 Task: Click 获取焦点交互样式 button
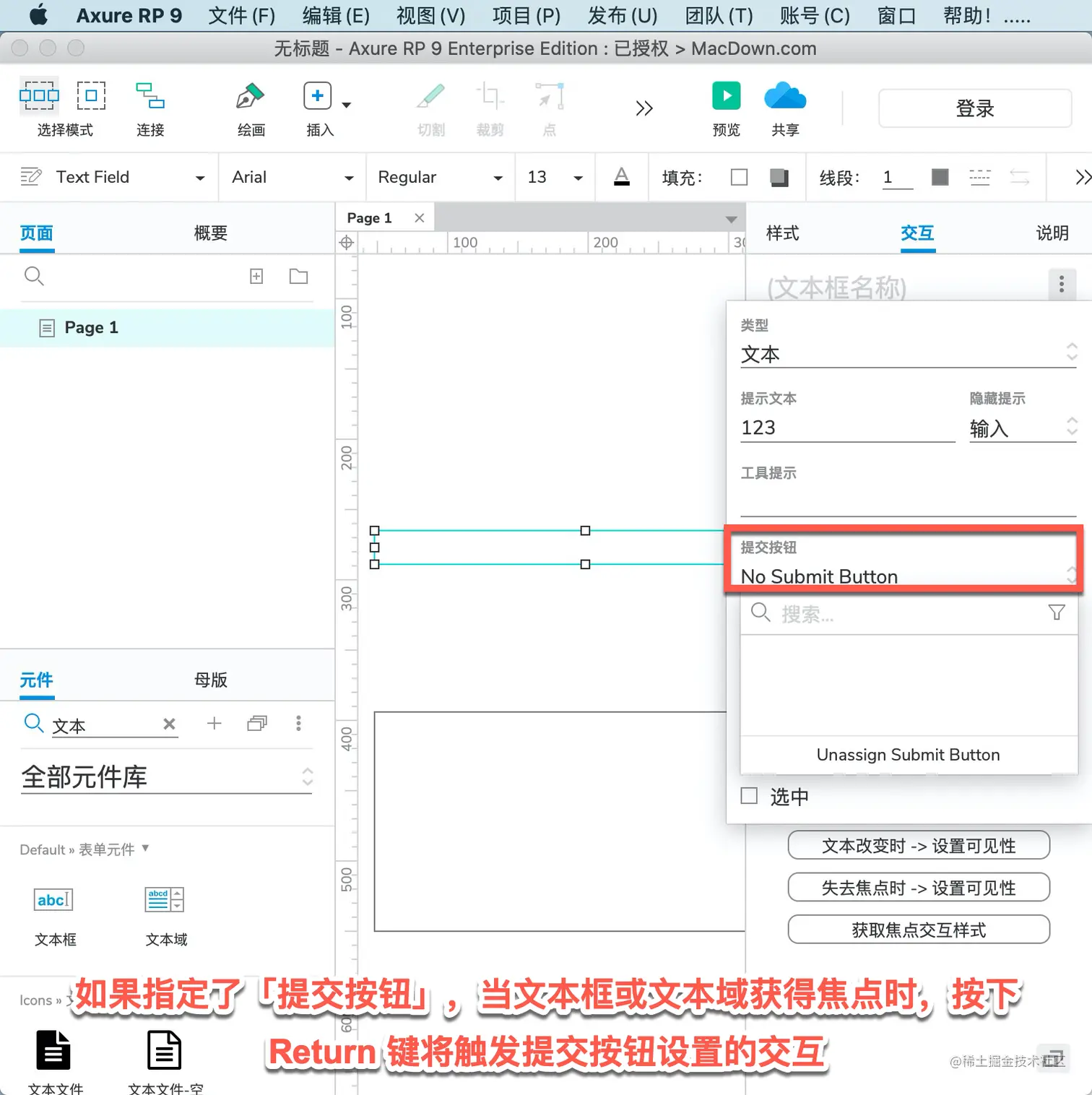(919, 930)
